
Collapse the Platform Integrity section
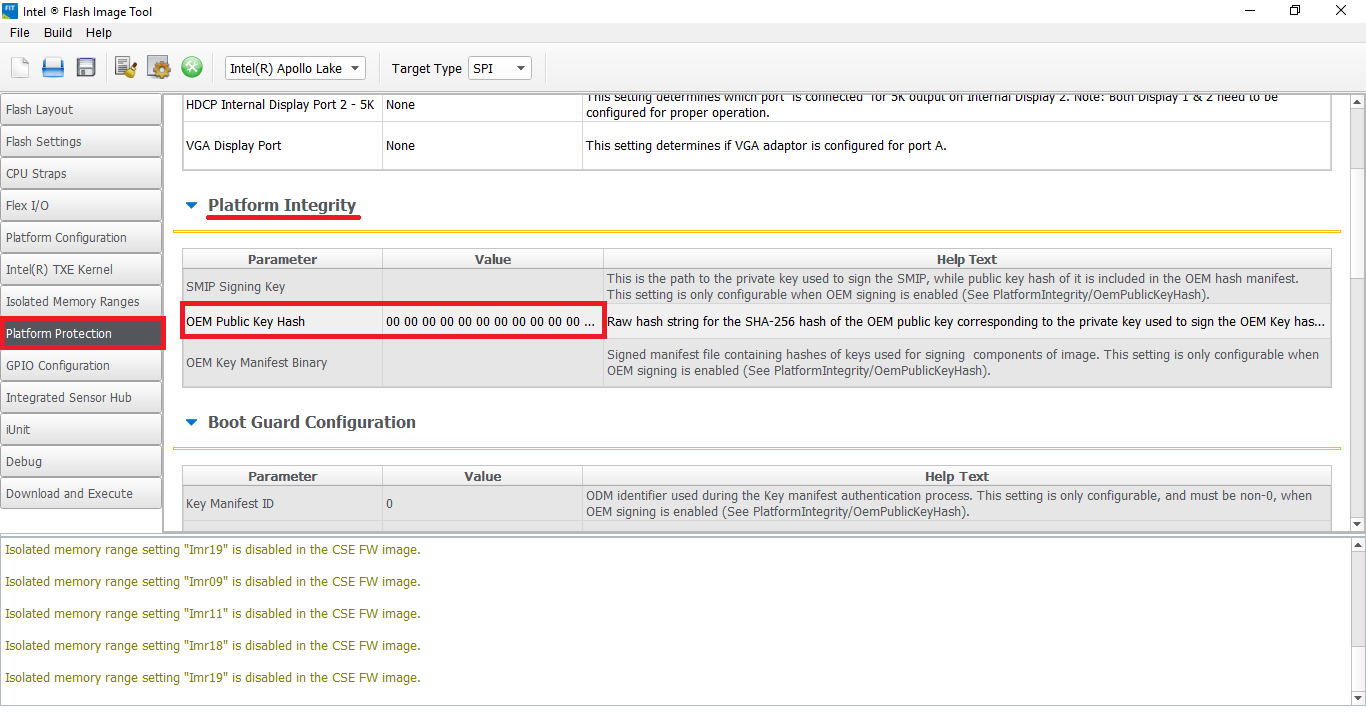click(x=192, y=206)
